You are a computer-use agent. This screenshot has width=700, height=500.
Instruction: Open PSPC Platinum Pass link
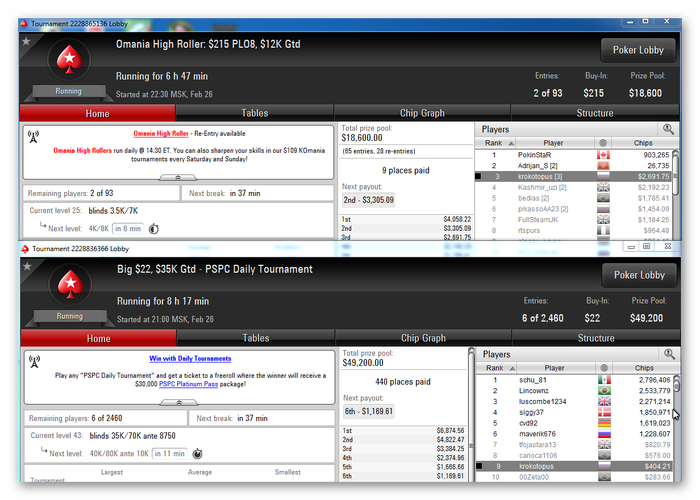[188, 384]
